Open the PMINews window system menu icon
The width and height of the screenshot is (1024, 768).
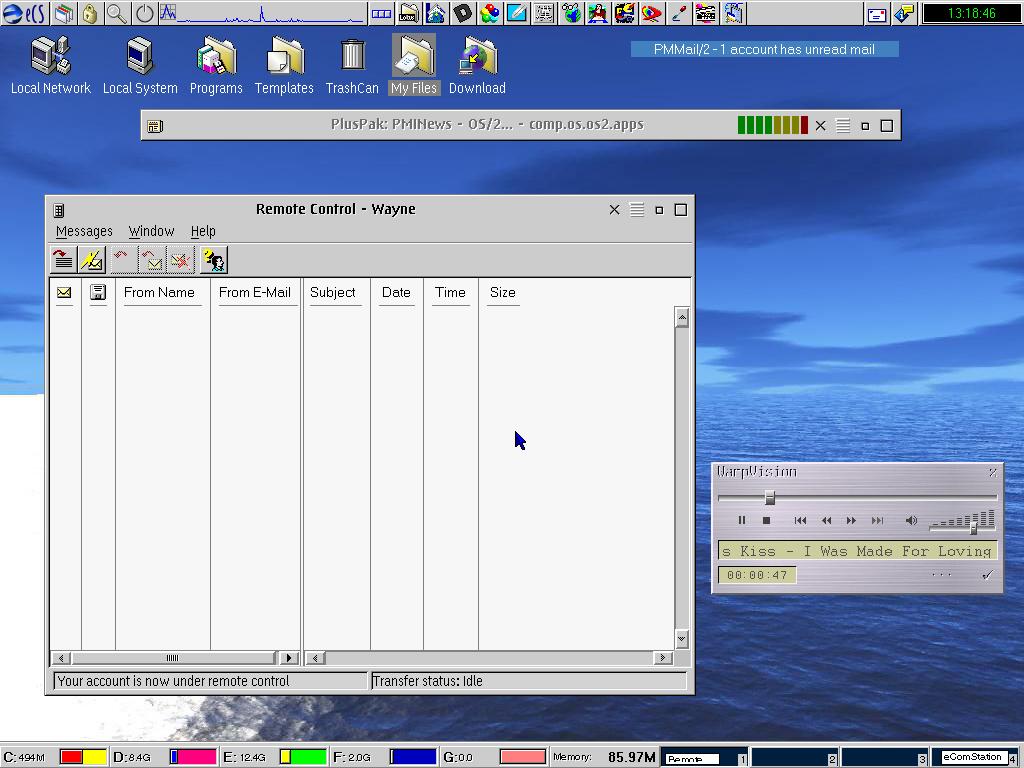coord(155,126)
